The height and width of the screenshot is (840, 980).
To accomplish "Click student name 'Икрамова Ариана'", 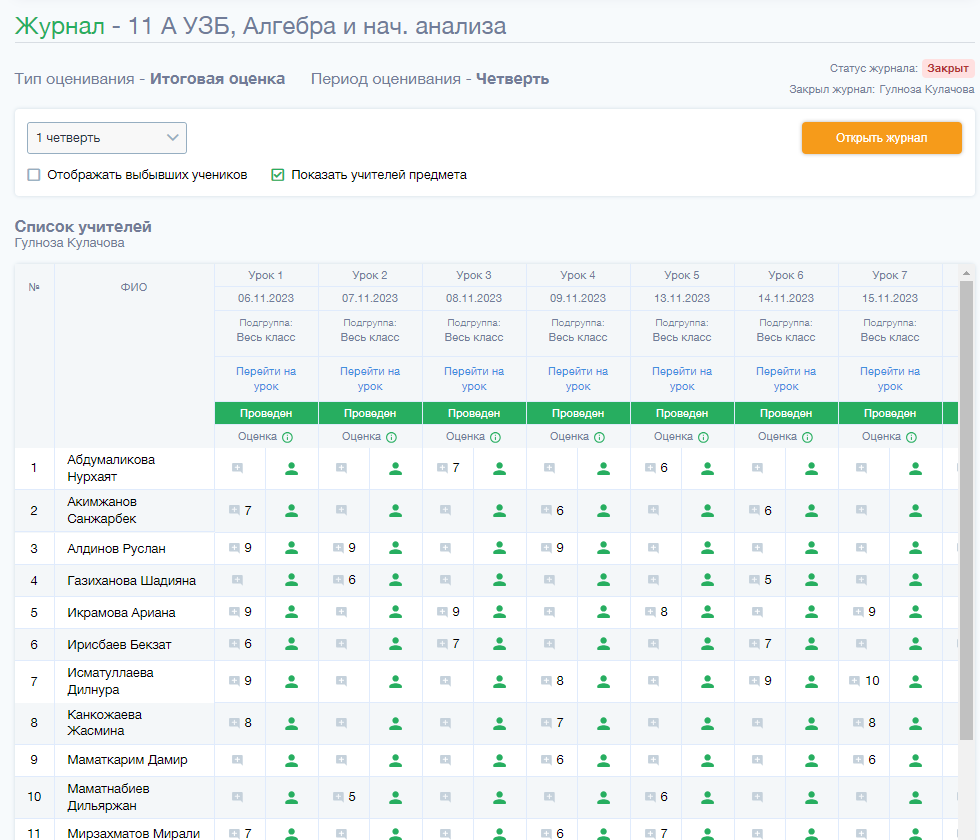I will (121, 613).
